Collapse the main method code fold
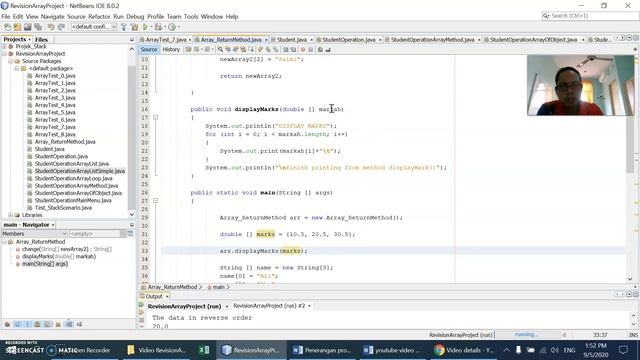 pyautogui.click(x=156, y=201)
